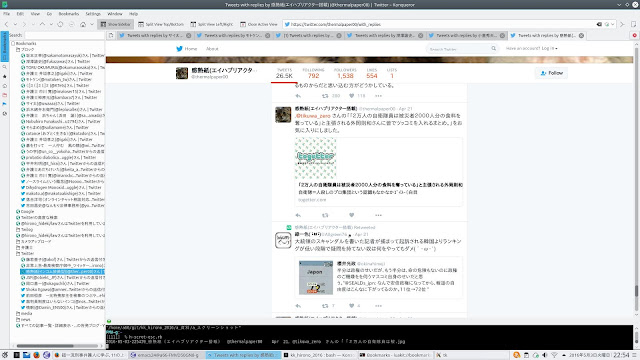Click the red close-tab button at tab bar end
640x360 pixels.
pyautogui.click(x=635, y=36)
